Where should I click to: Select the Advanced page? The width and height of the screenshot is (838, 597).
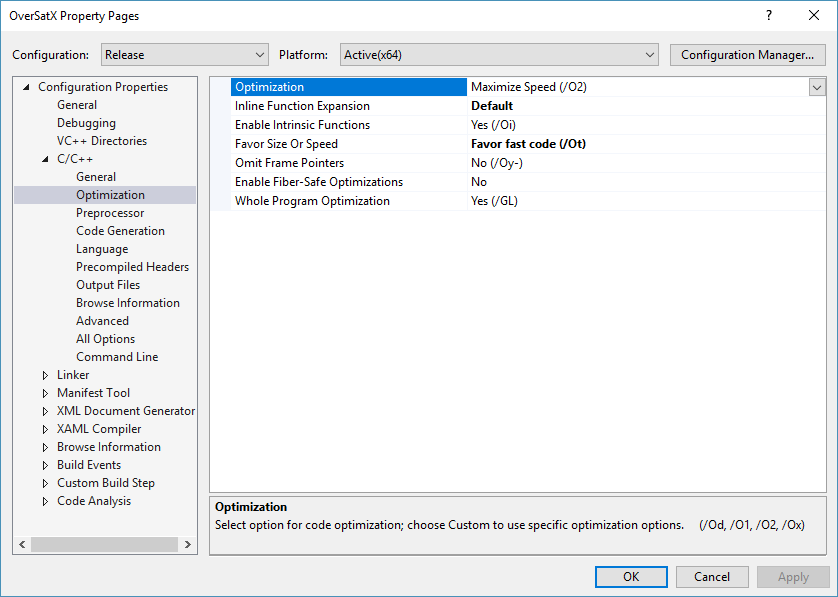tap(102, 321)
